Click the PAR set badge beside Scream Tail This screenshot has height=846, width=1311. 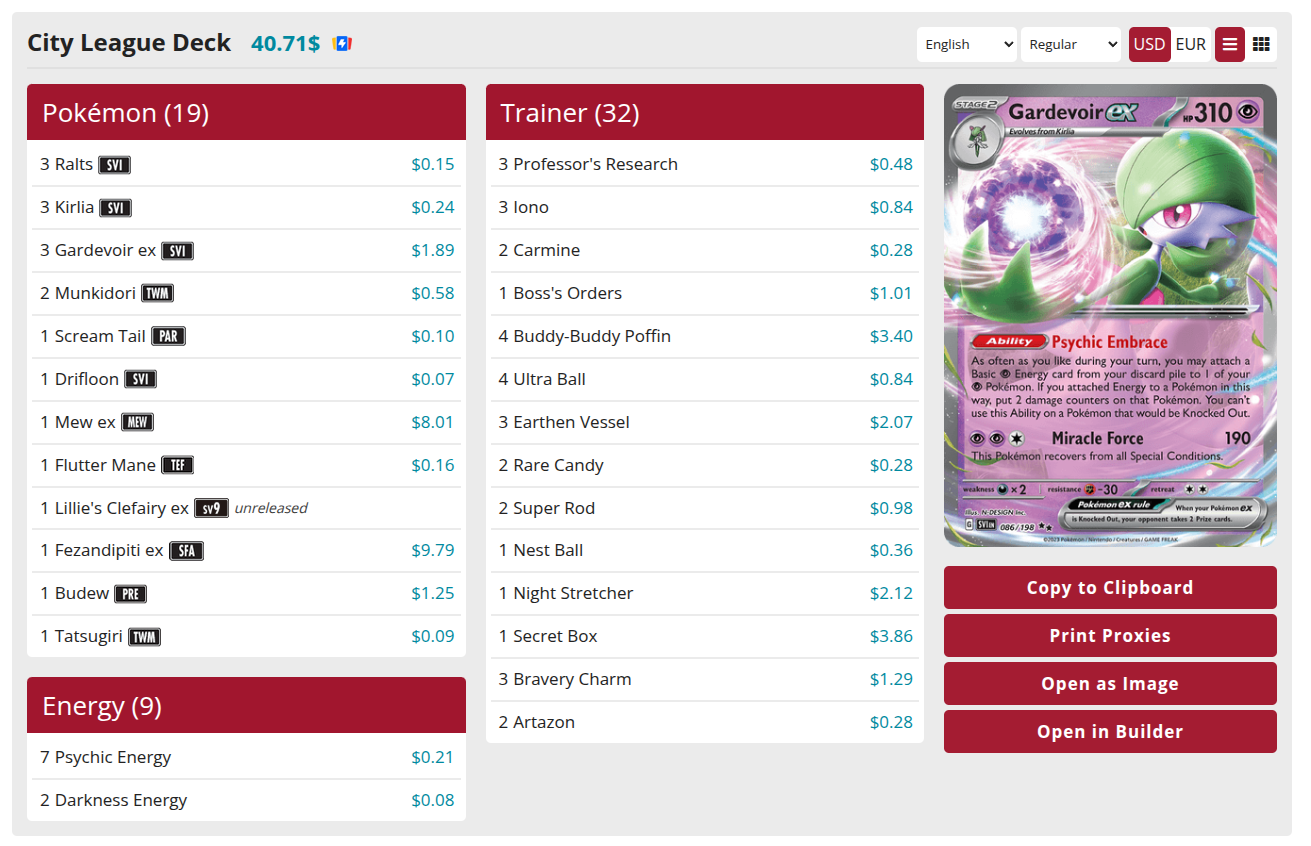tap(168, 337)
